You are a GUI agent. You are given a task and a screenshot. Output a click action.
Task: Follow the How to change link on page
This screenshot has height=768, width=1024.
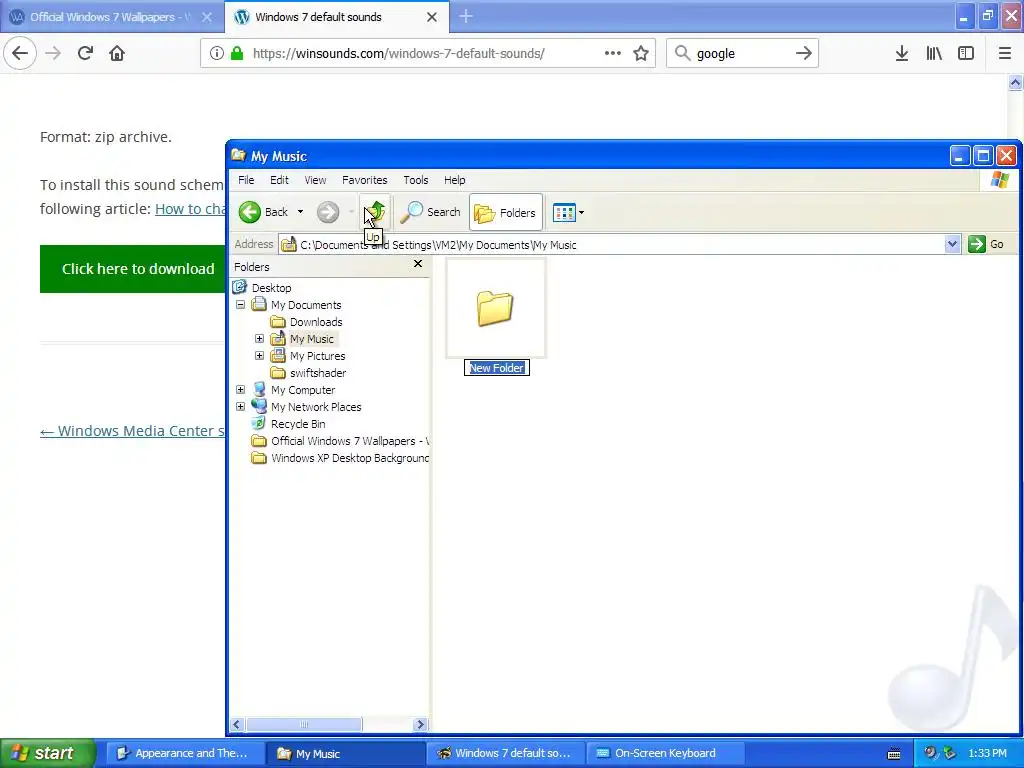[x=190, y=209]
